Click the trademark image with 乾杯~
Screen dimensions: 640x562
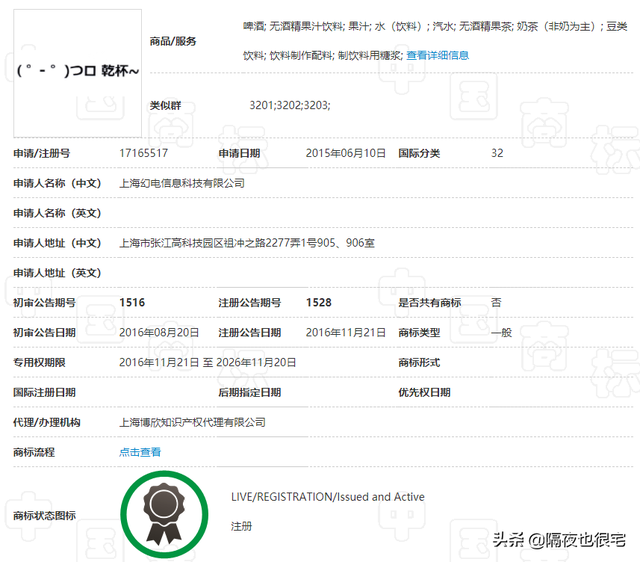(78, 73)
